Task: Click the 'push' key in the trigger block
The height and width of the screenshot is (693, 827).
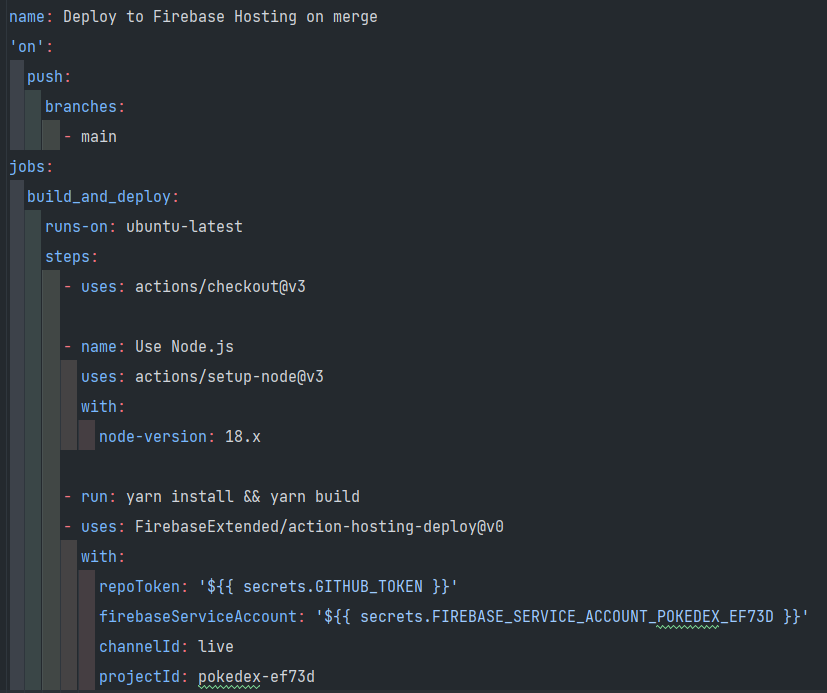Action: click(x=45, y=77)
